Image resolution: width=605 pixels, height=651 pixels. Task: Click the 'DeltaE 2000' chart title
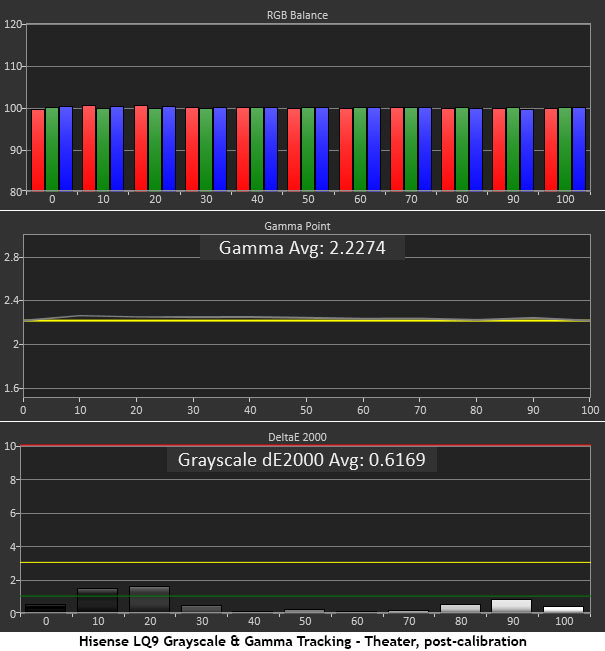pos(297,437)
